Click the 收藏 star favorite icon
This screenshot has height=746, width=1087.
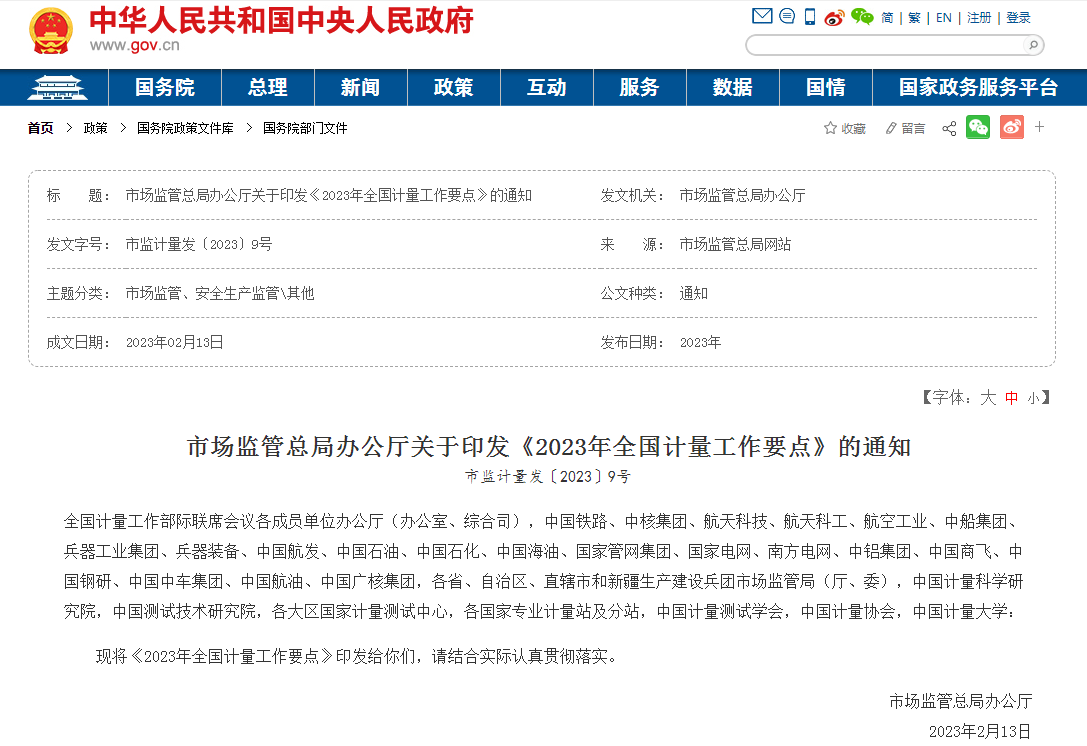(x=831, y=128)
